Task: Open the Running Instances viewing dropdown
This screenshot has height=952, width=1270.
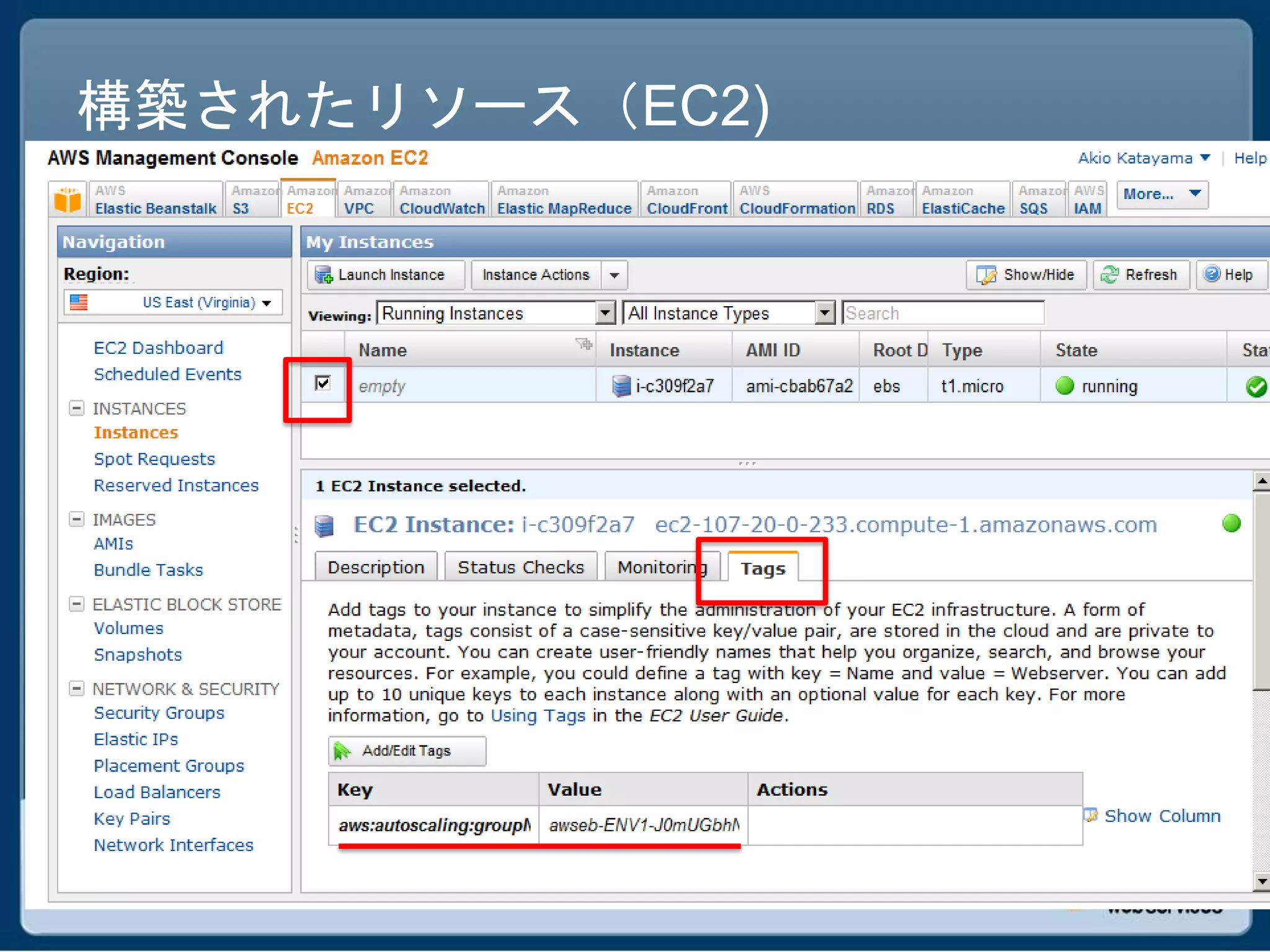Action: pyautogui.click(x=497, y=313)
